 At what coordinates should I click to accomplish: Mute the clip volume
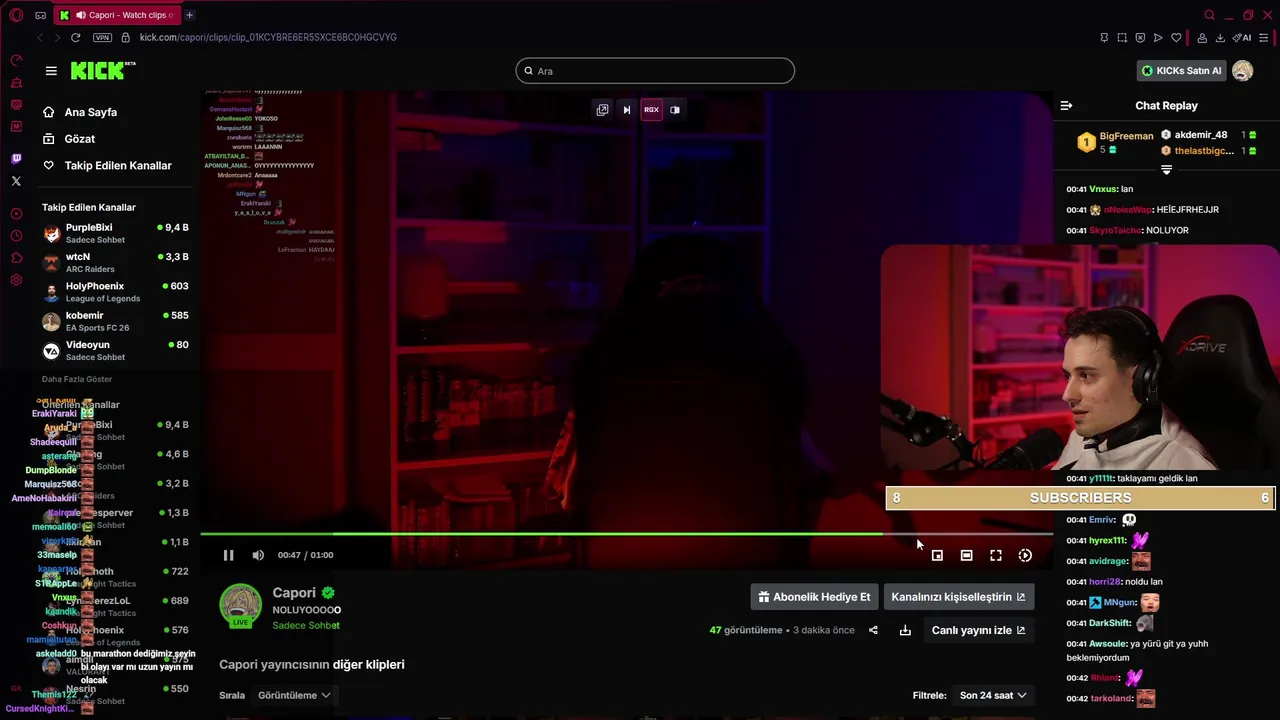[258, 555]
